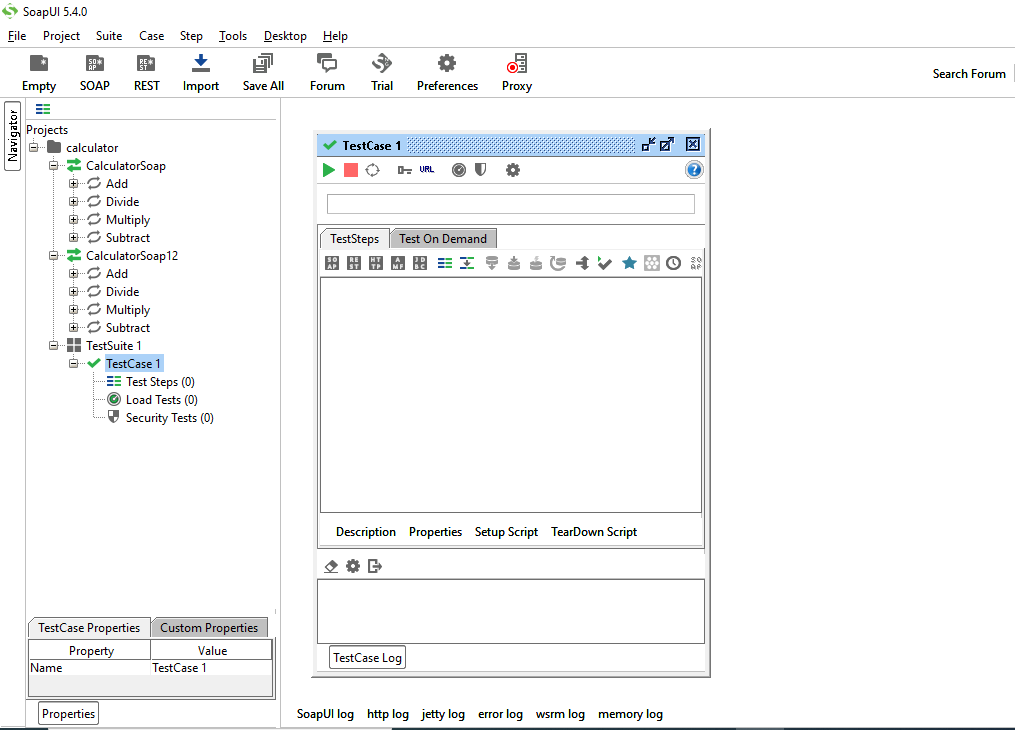Click the TestCase progress bar field
Image resolution: width=1015 pixels, height=730 pixels.
pyautogui.click(x=511, y=204)
